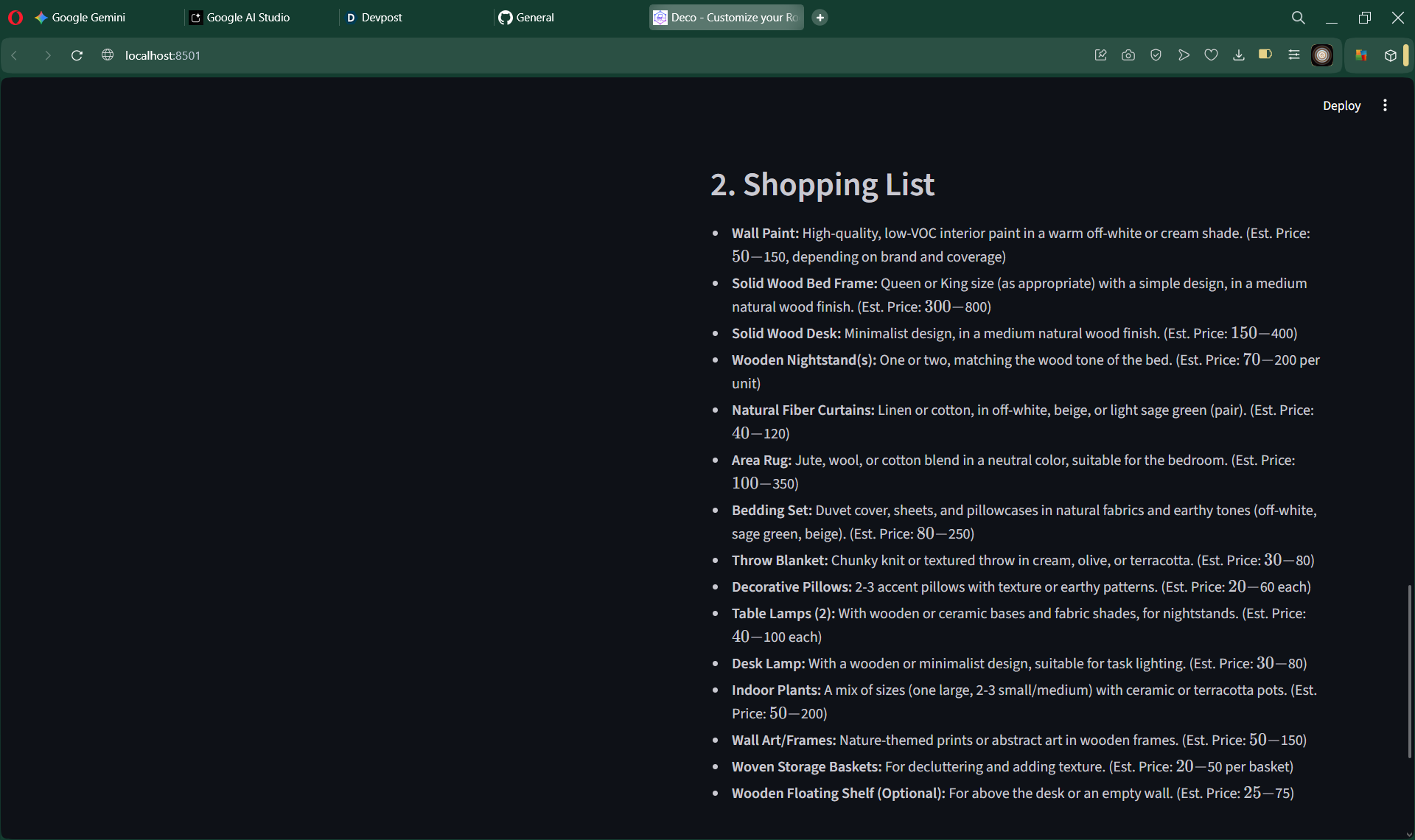Take a snapshot with camera icon

coord(1128,55)
